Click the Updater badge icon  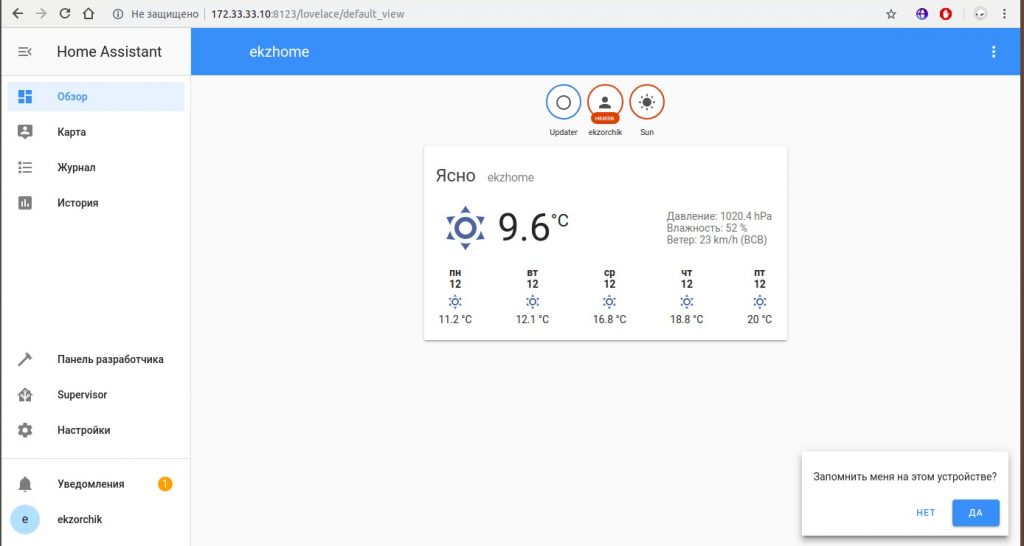[563, 102]
